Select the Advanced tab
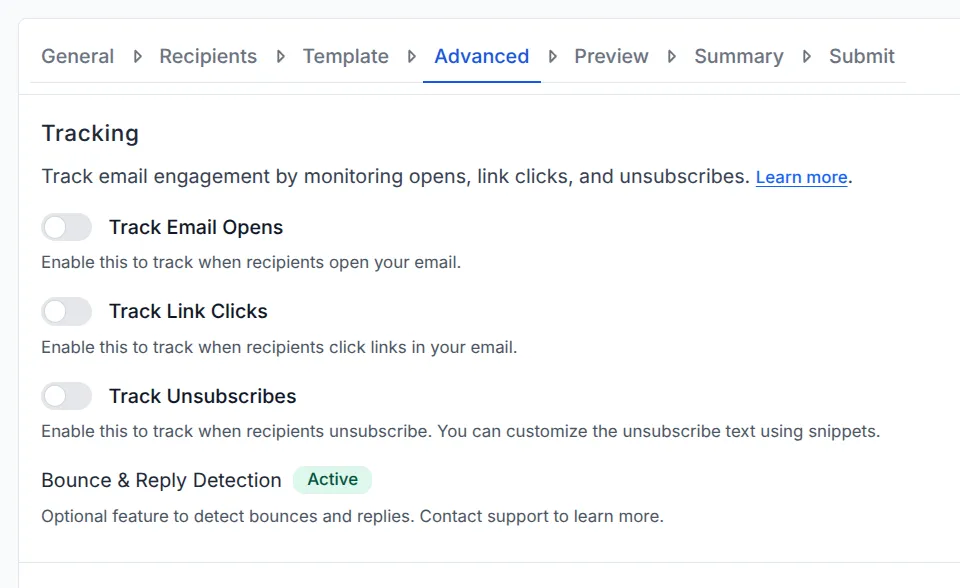 tap(482, 57)
